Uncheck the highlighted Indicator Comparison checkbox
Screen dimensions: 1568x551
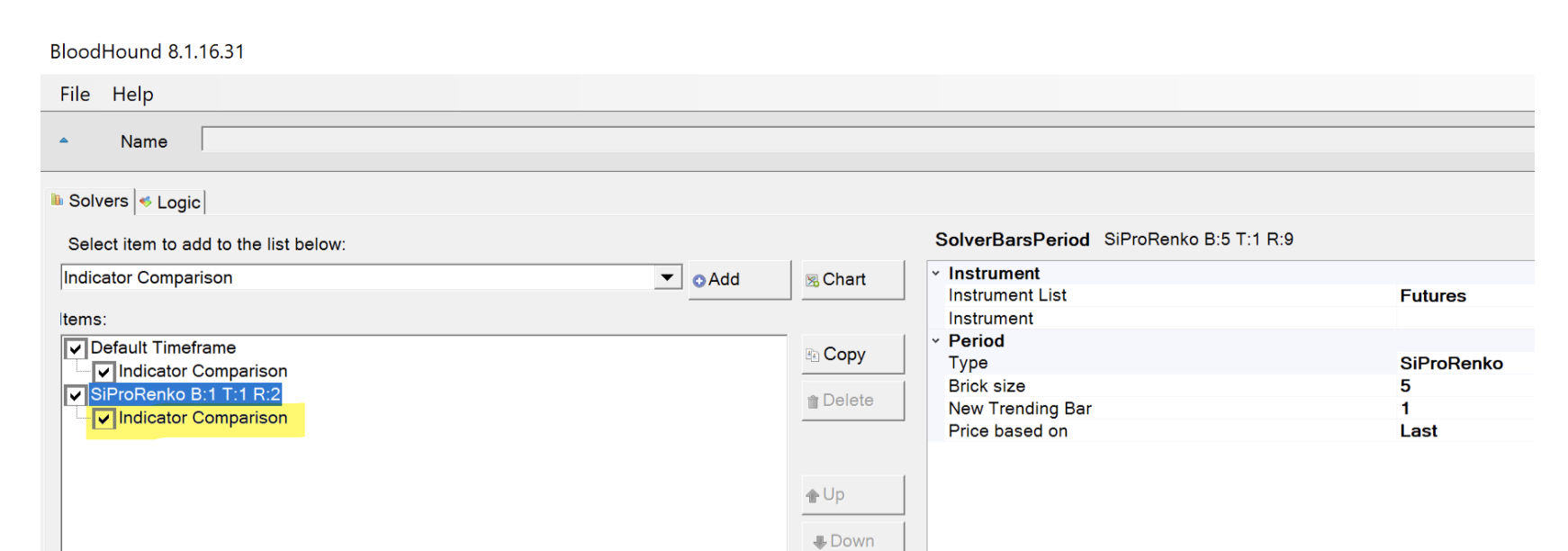(104, 419)
